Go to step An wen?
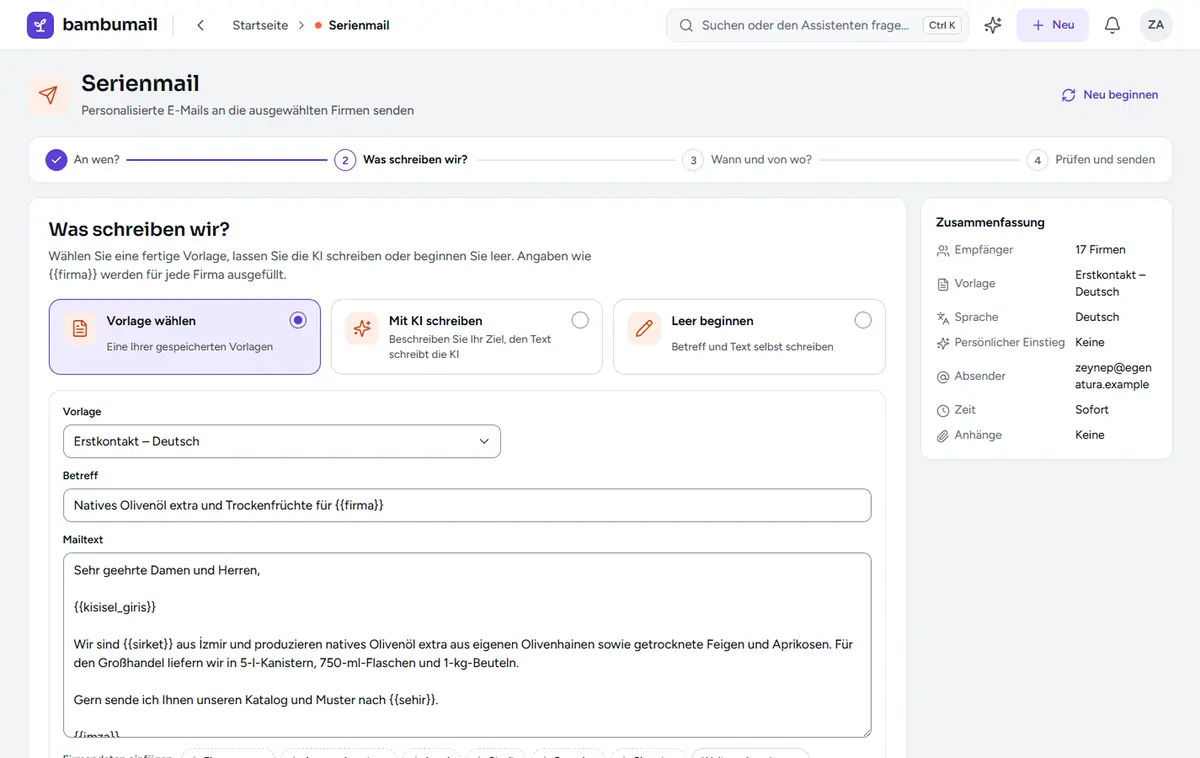 pos(83,160)
